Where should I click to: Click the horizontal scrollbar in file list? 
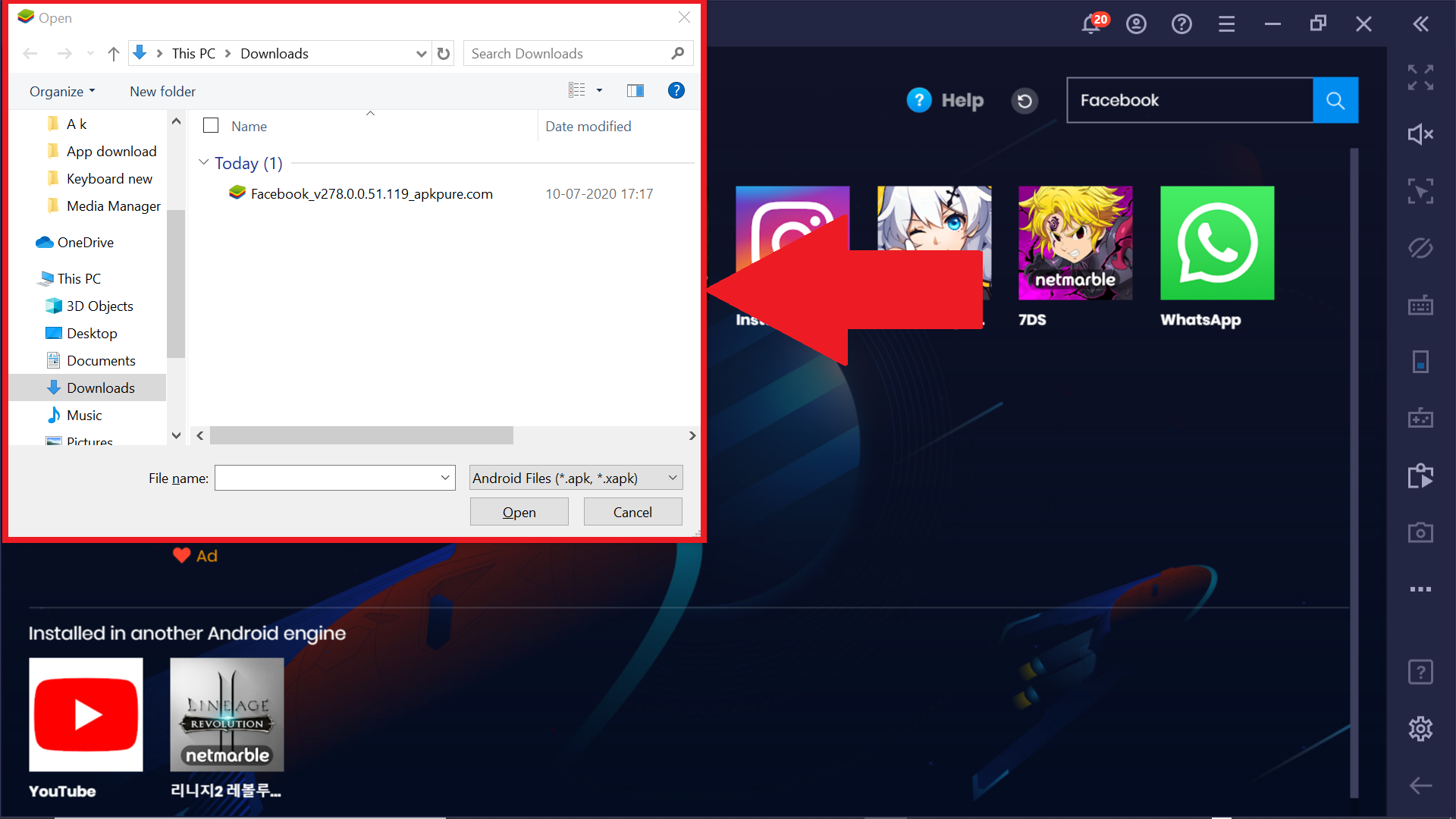(362, 435)
